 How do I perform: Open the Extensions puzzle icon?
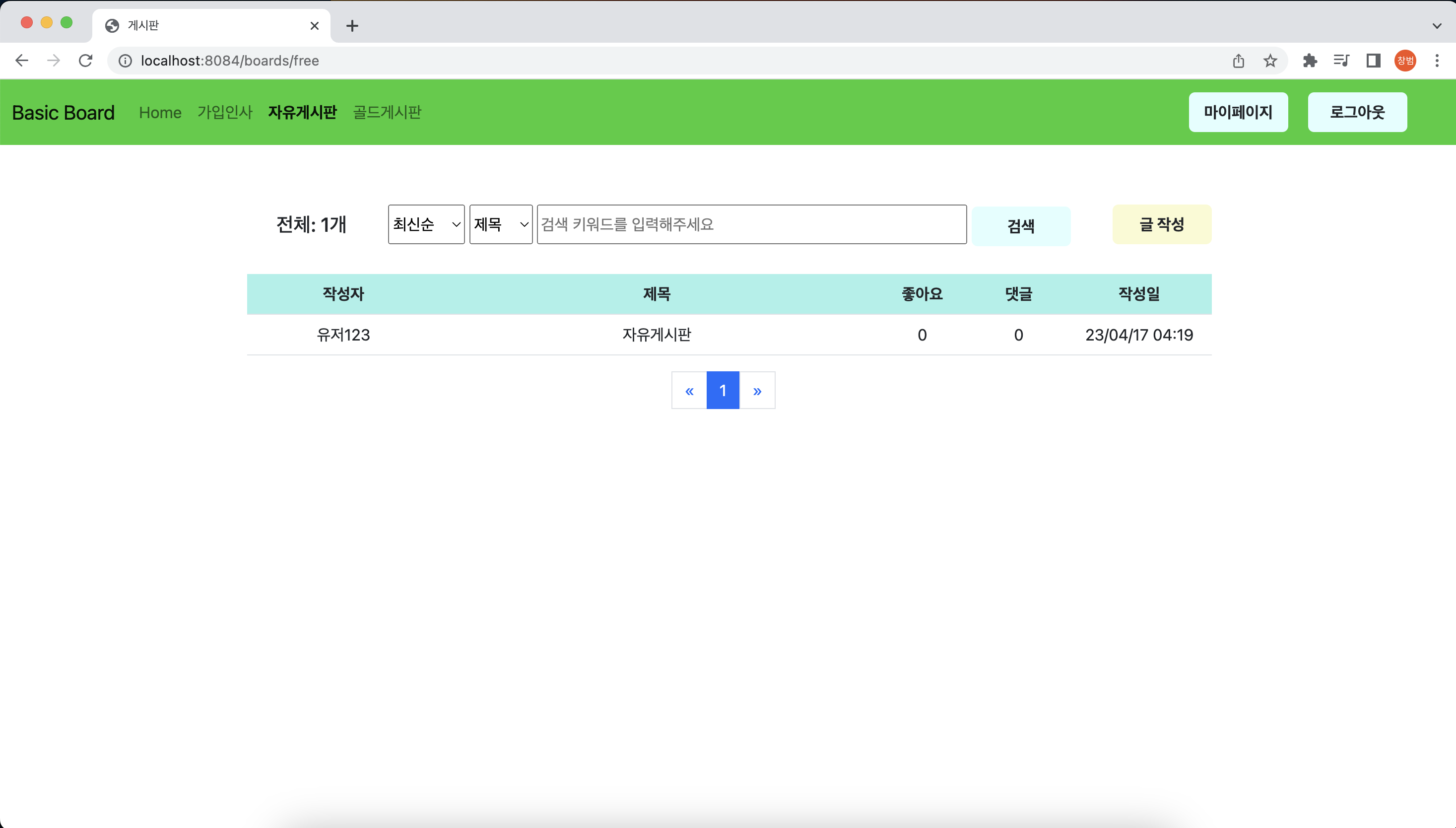[1310, 60]
